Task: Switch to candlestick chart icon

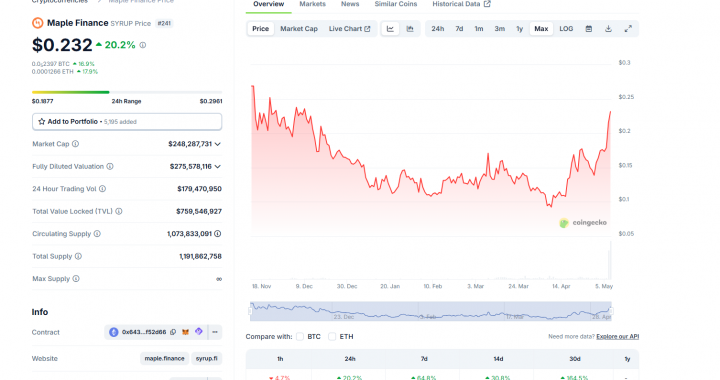Action: [x=410, y=28]
